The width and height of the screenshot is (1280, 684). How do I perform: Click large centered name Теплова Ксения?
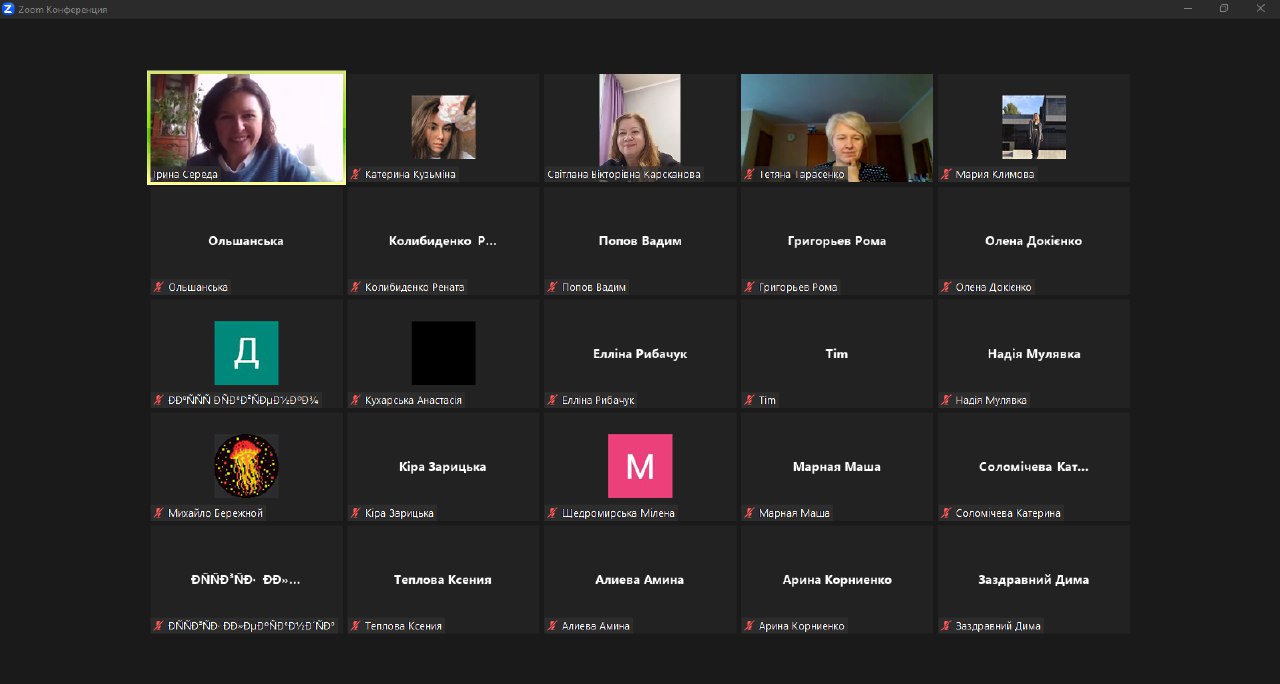pyautogui.click(x=443, y=580)
